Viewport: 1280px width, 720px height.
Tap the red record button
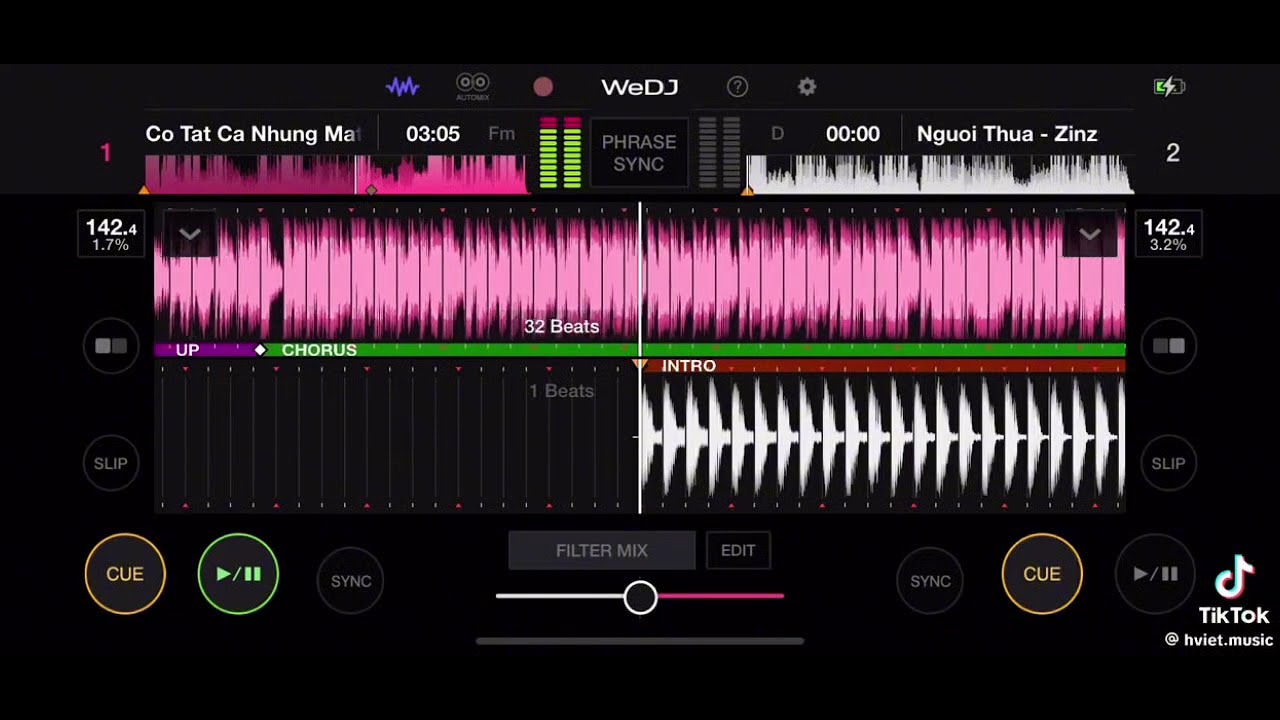(543, 87)
